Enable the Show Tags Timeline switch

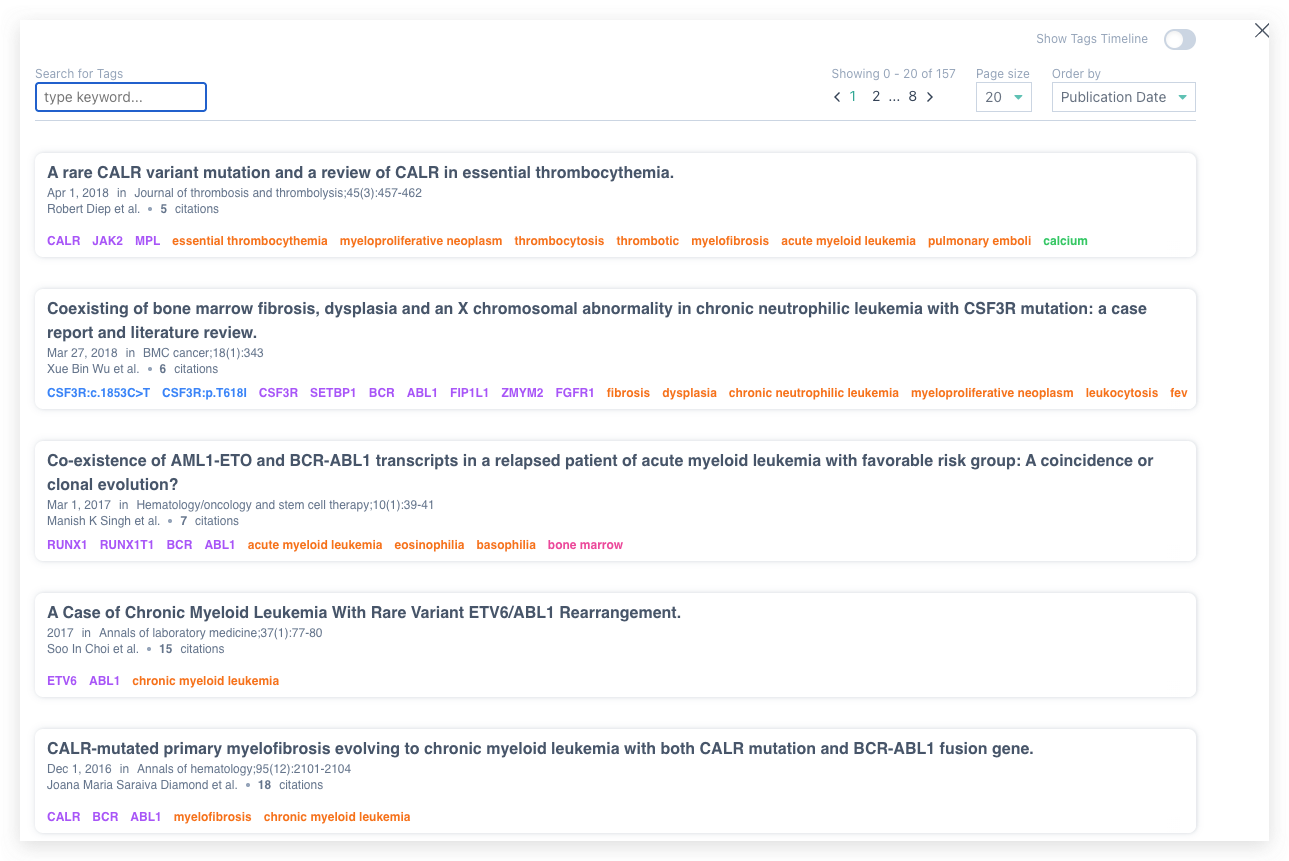pos(1179,39)
